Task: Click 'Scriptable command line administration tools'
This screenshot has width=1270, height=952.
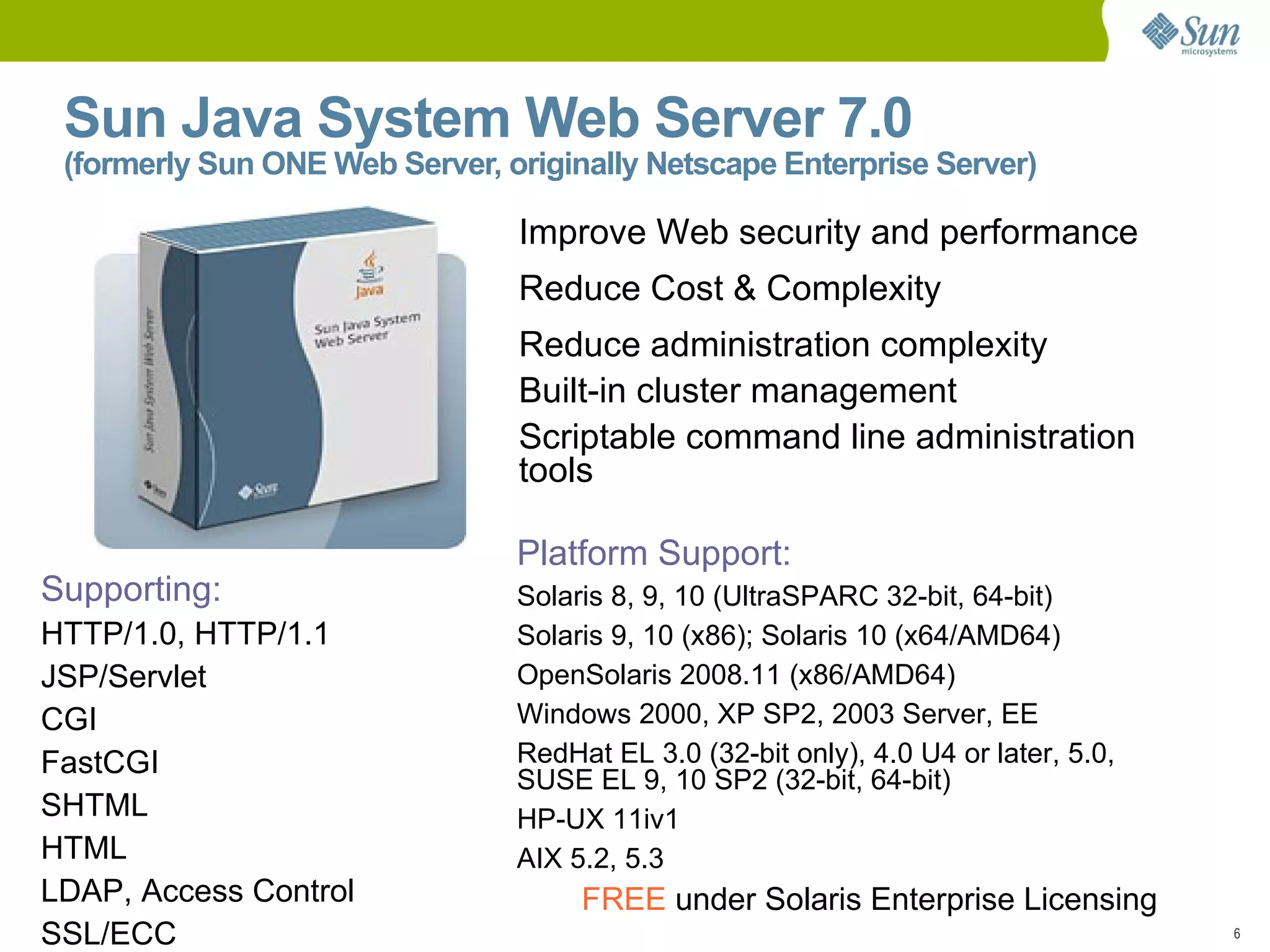Action: [x=827, y=453]
